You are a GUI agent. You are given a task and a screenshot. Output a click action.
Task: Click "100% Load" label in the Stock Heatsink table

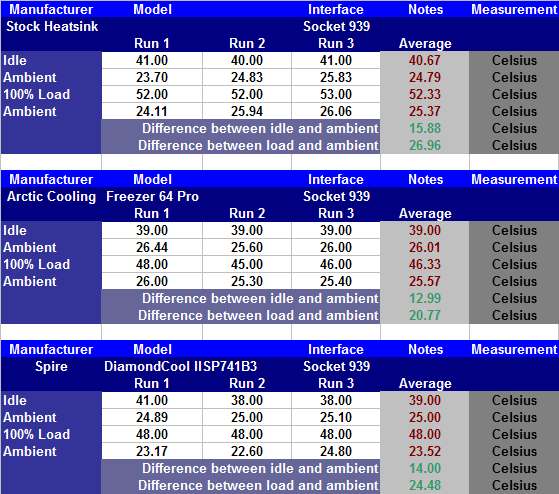pos(37,94)
